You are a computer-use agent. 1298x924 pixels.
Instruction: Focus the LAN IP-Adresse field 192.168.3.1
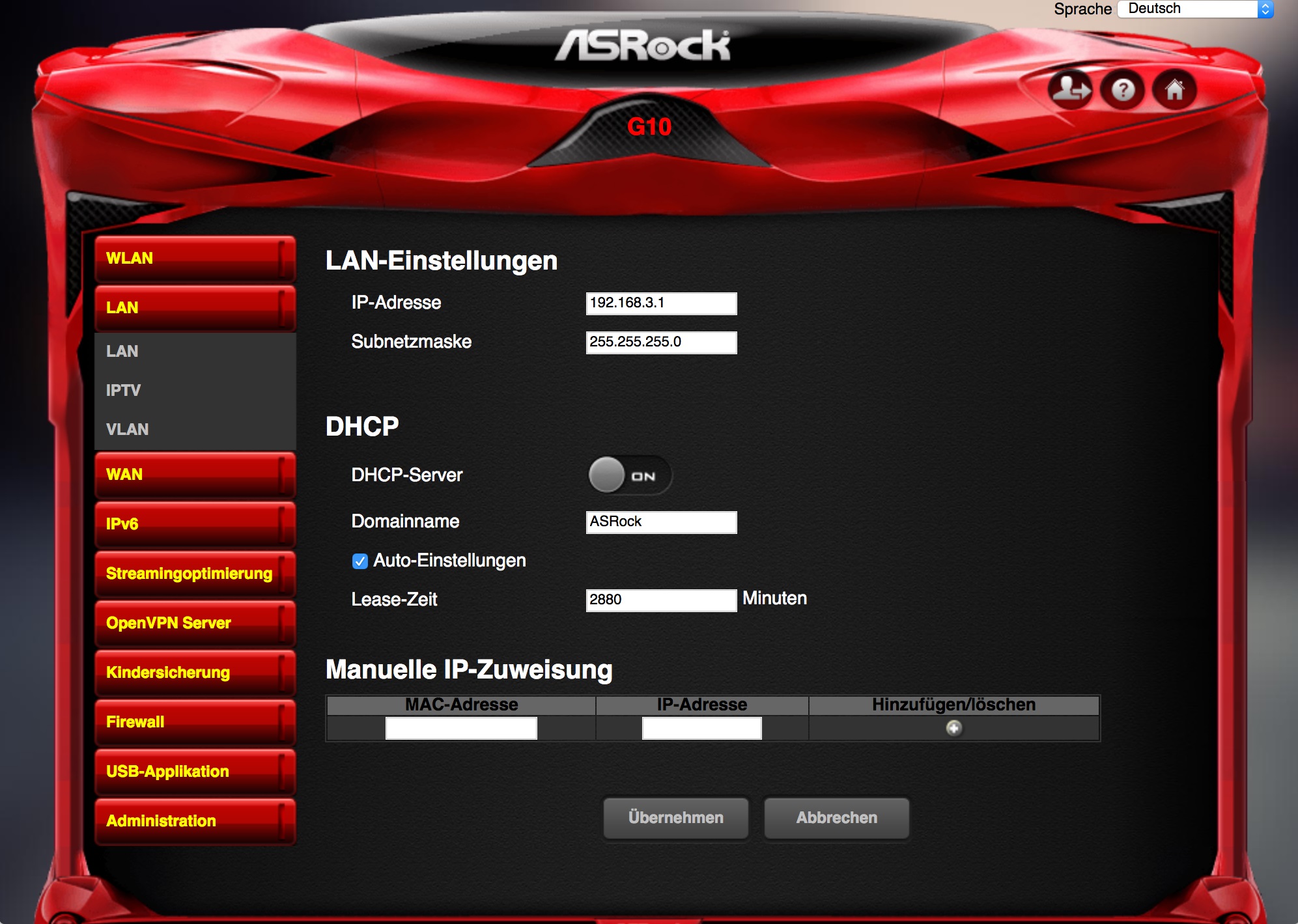662,303
